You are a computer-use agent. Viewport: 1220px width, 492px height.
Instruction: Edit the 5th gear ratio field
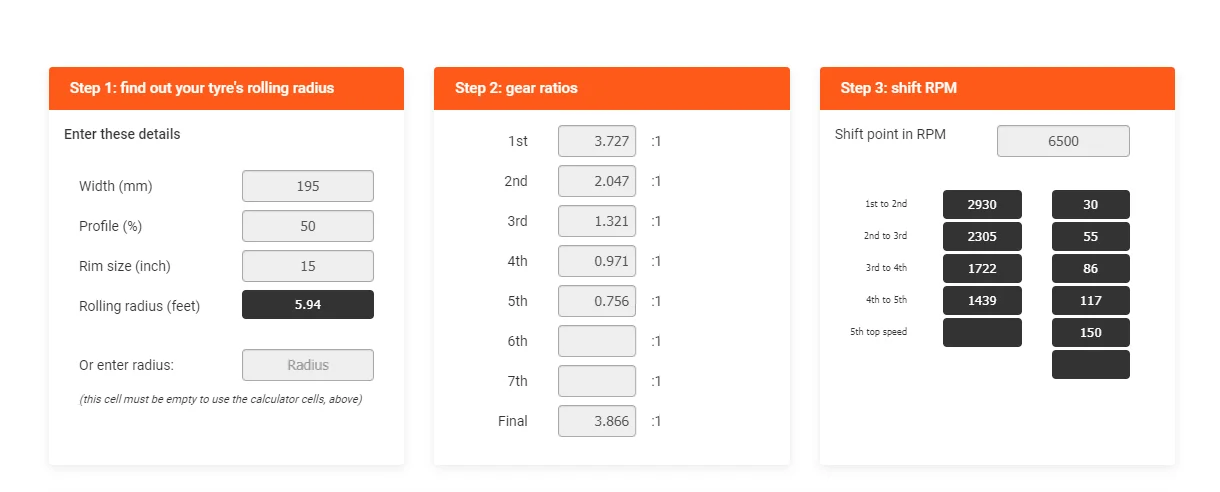click(597, 301)
